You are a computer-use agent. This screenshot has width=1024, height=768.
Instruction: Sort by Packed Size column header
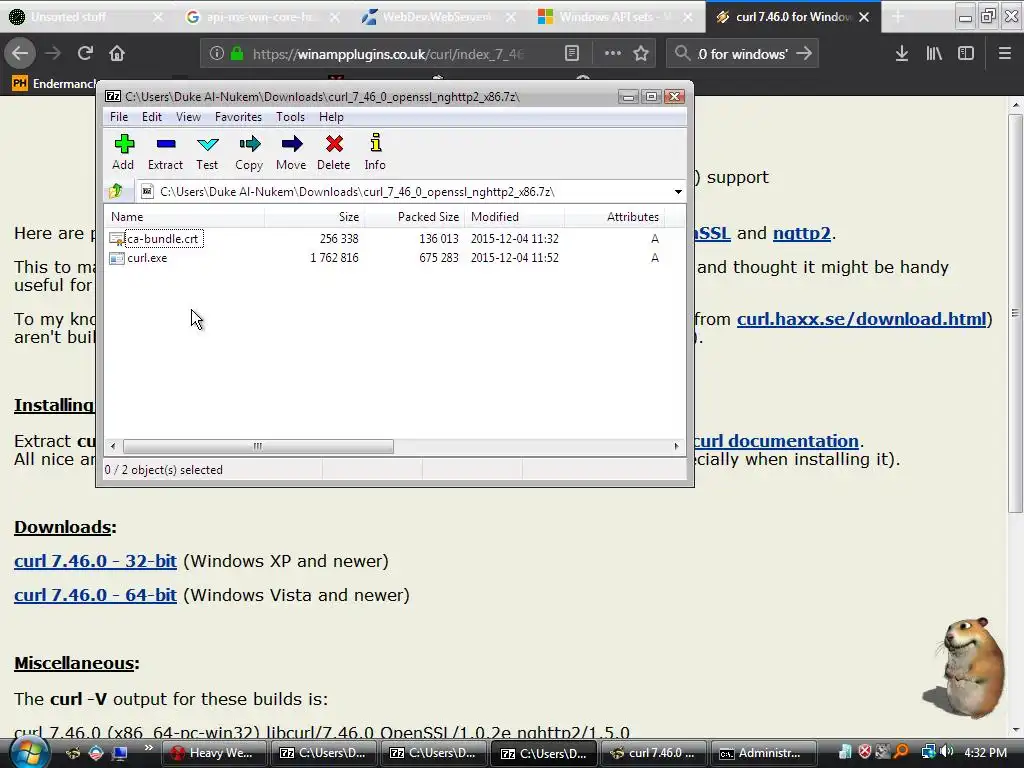pyautogui.click(x=414, y=217)
